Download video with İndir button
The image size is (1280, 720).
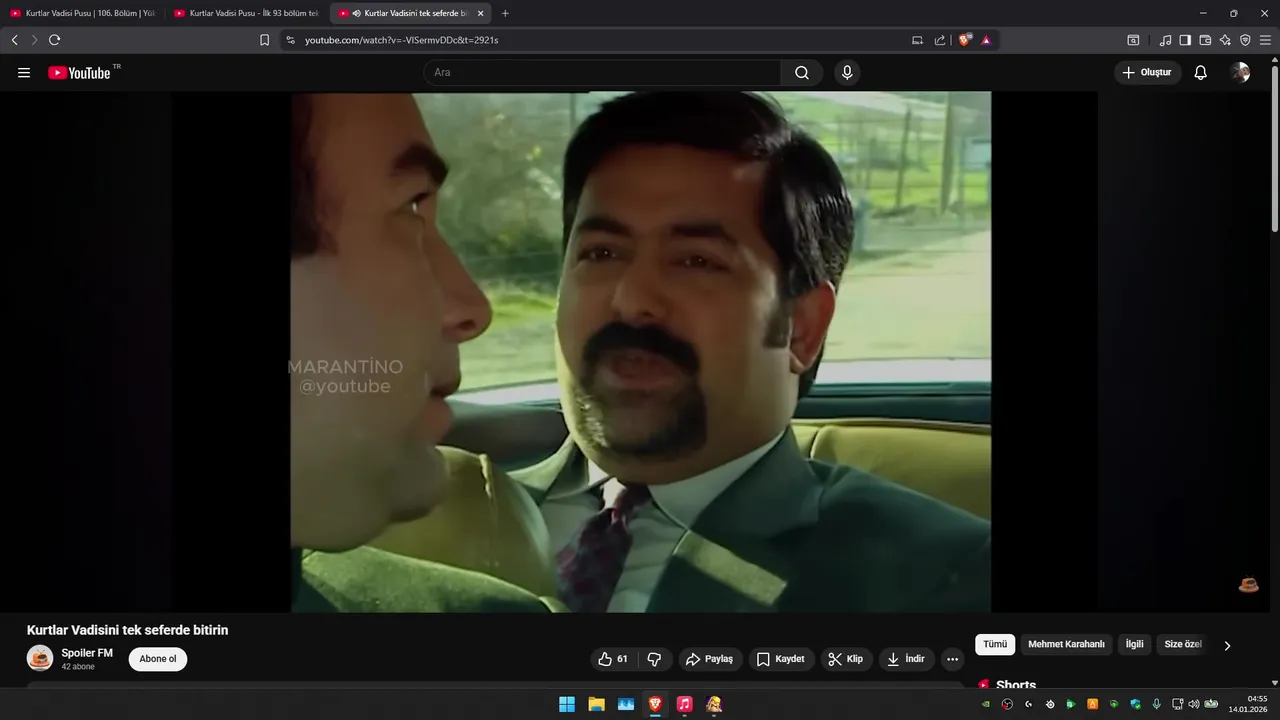click(x=907, y=659)
